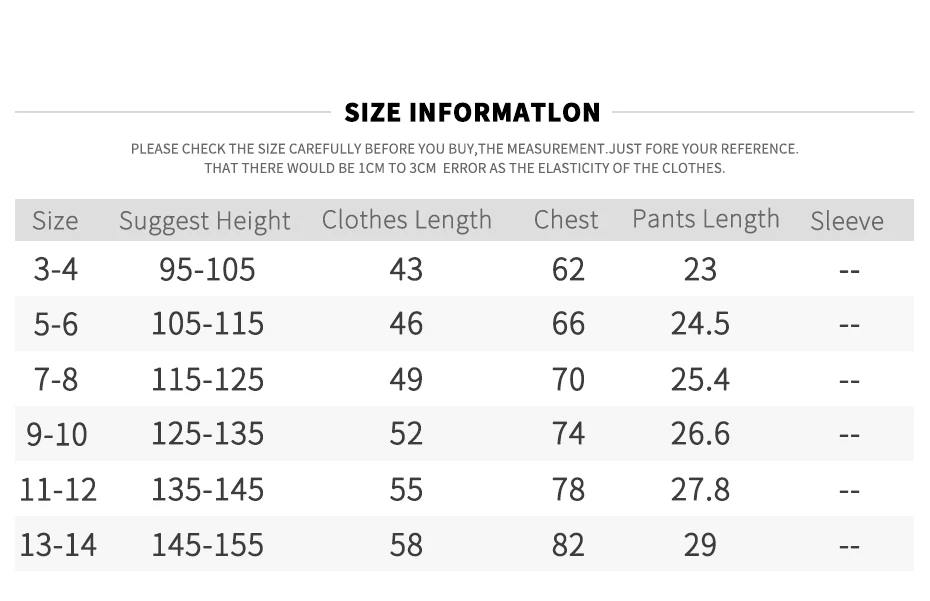Select the 3-4 size cell
This screenshot has width=930, height=601.
coord(55,269)
